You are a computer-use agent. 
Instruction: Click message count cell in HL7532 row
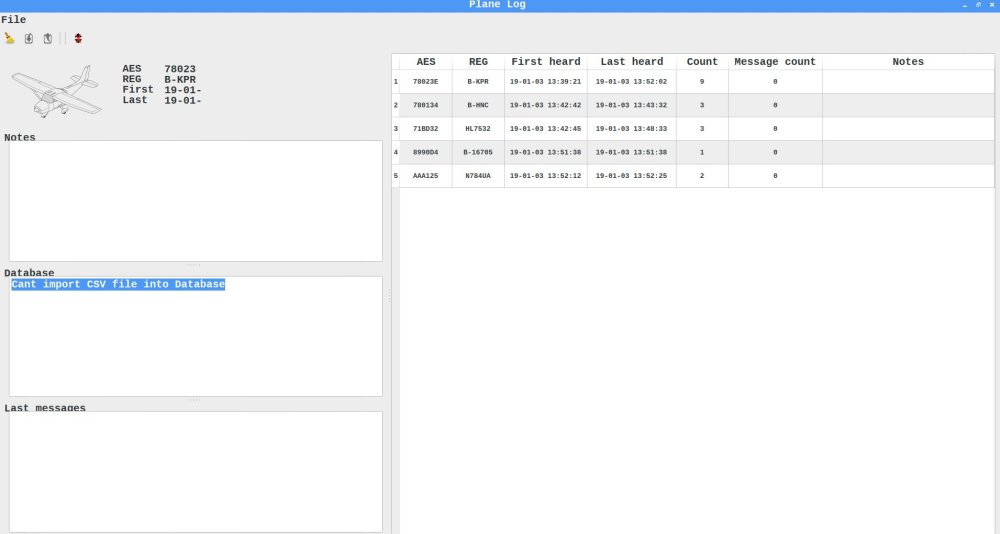coord(775,129)
